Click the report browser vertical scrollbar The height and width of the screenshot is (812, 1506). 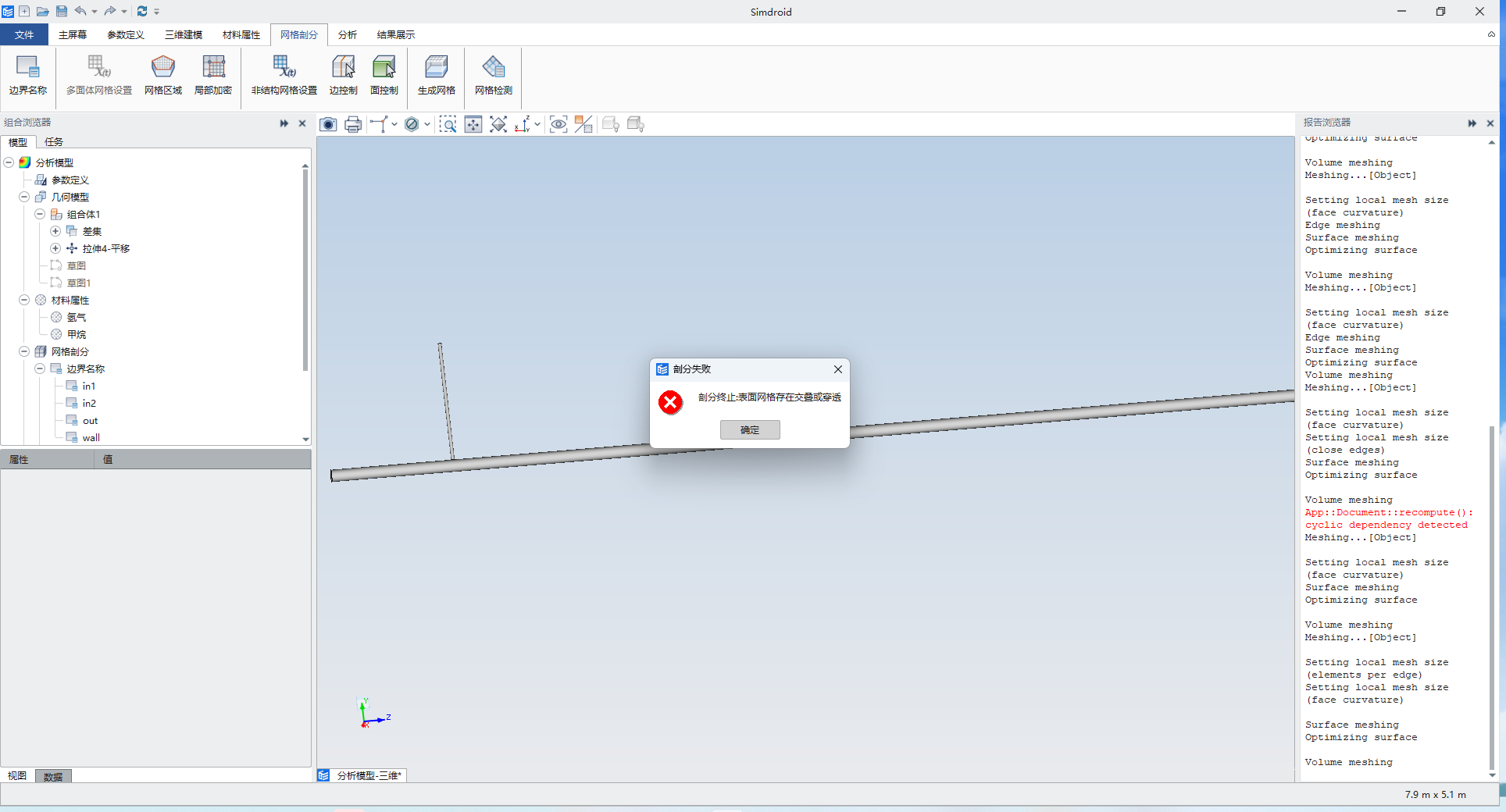(x=1492, y=597)
